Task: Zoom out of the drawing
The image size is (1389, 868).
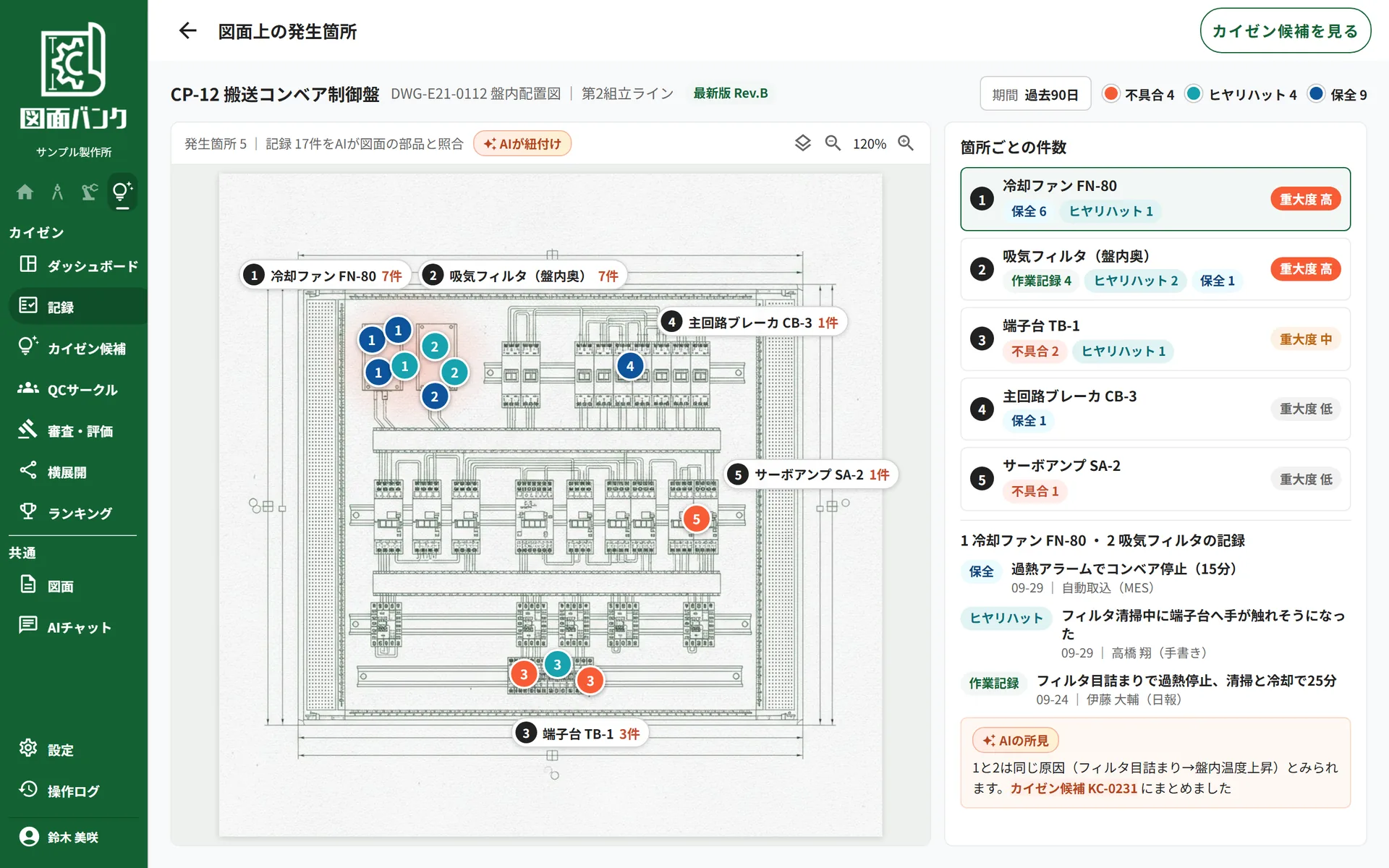Action: (833, 143)
